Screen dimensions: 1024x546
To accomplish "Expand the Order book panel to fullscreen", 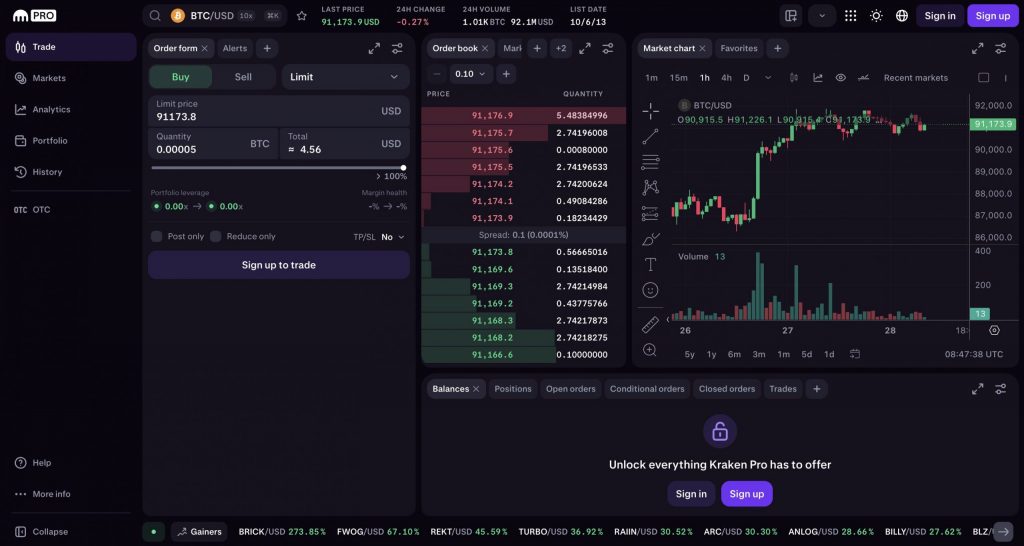I will pos(585,48).
